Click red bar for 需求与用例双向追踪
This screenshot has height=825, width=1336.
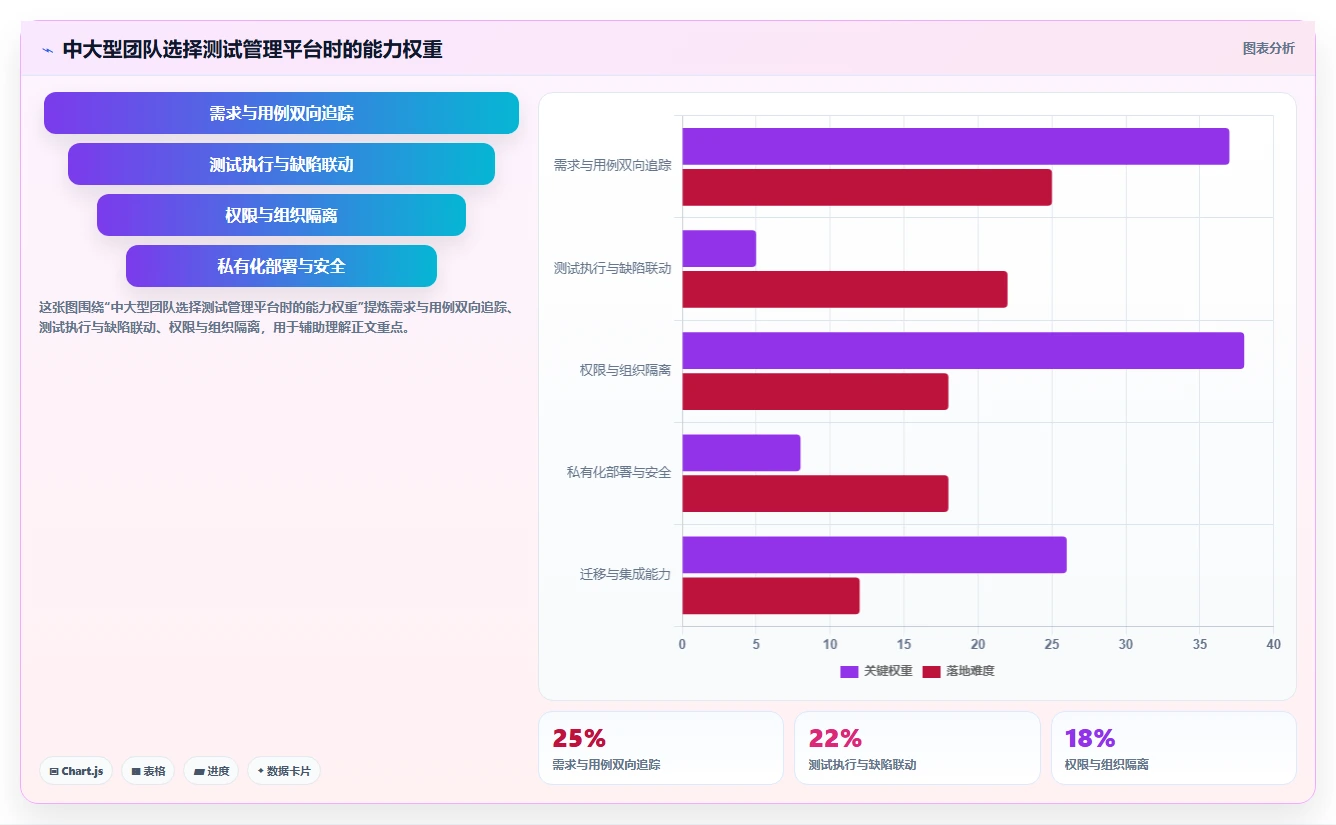[x=867, y=187]
